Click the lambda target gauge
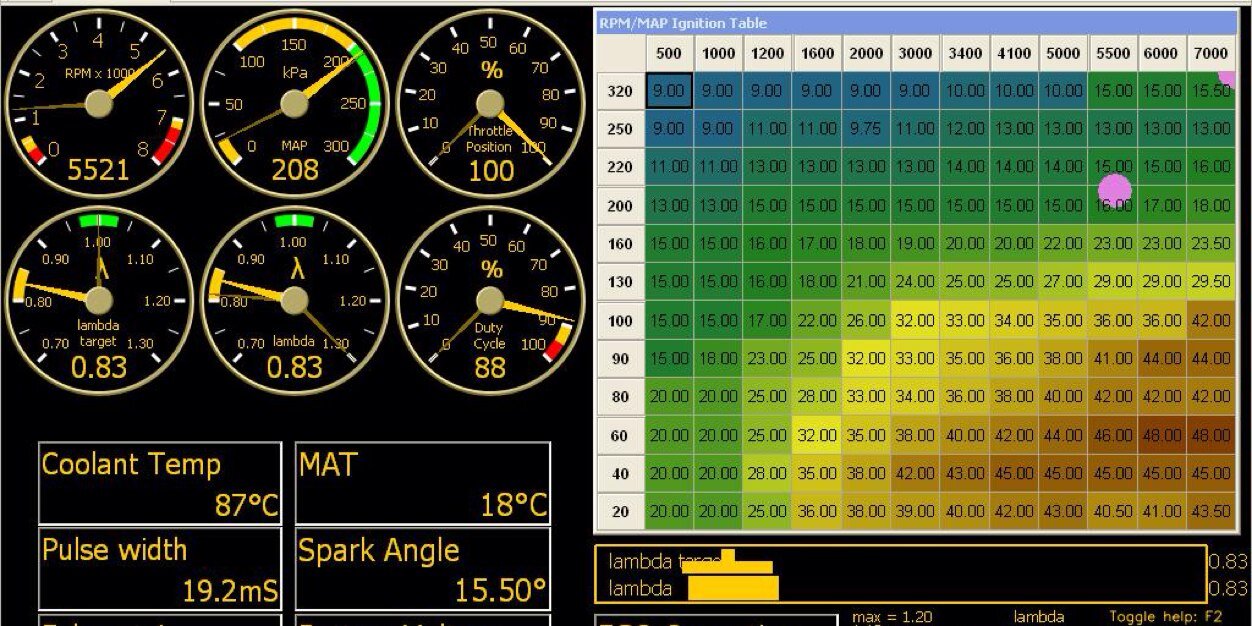 click(98, 300)
